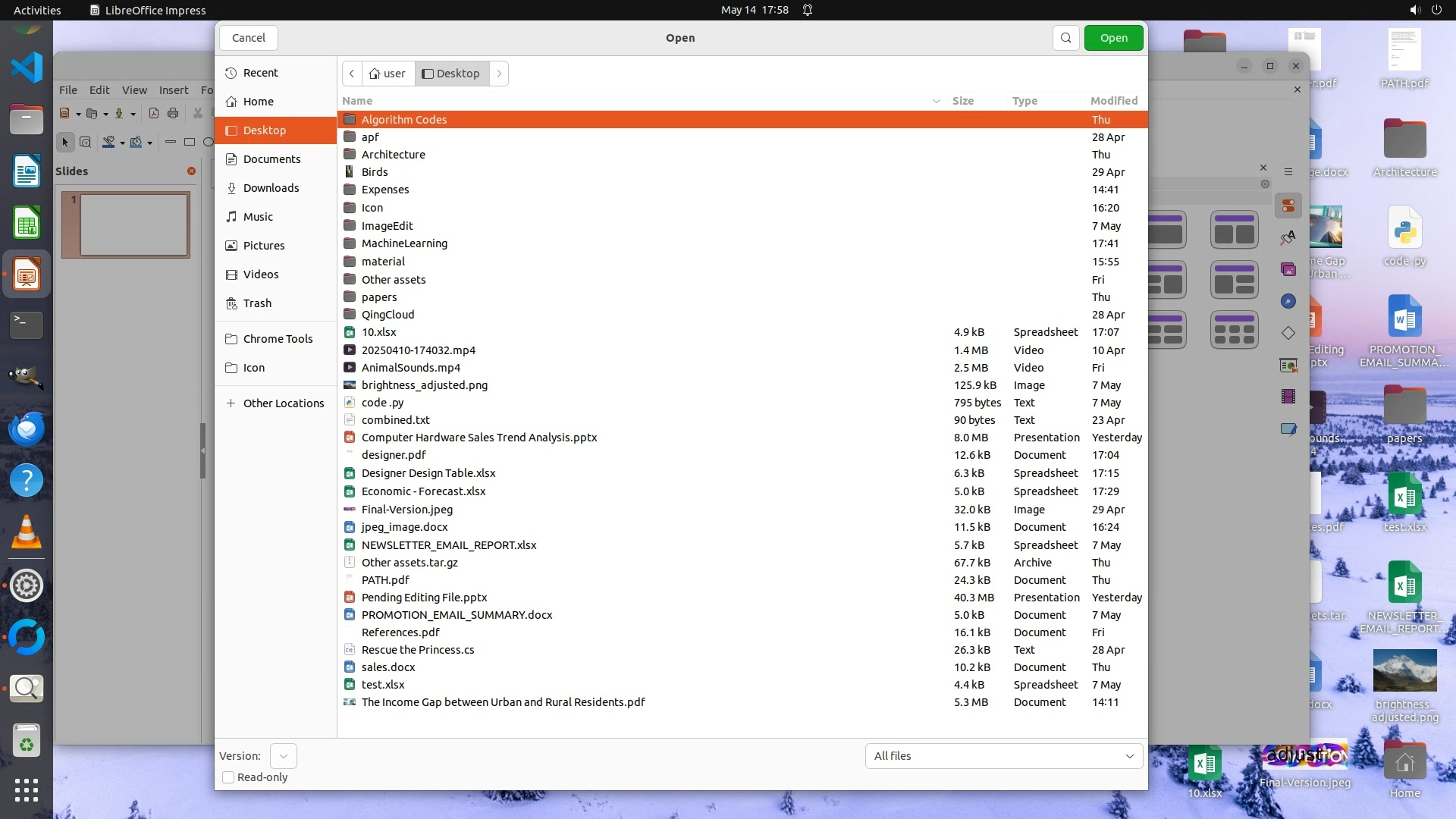Viewport: 1456px width, 819px height.
Task: Open Trash in the places sidebar
Action: [x=257, y=303]
